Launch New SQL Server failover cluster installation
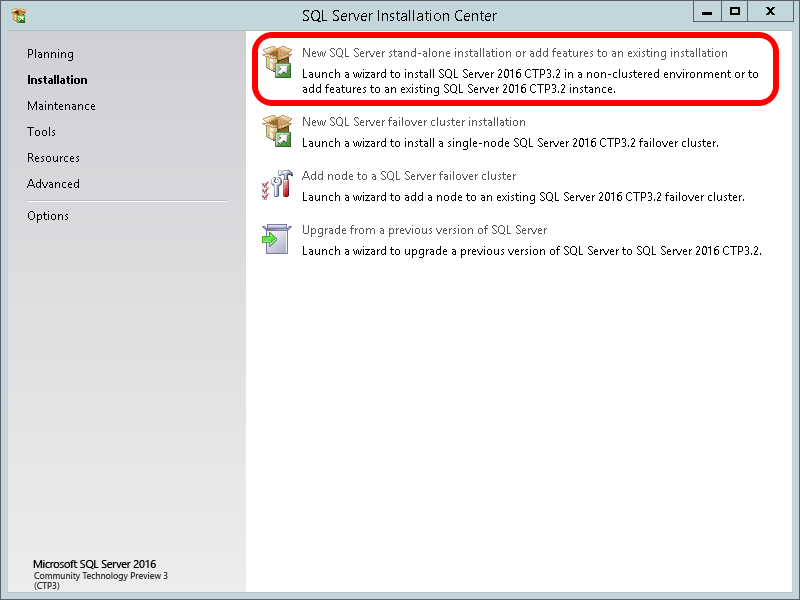The image size is (800, 600). (x=413, y=122)
